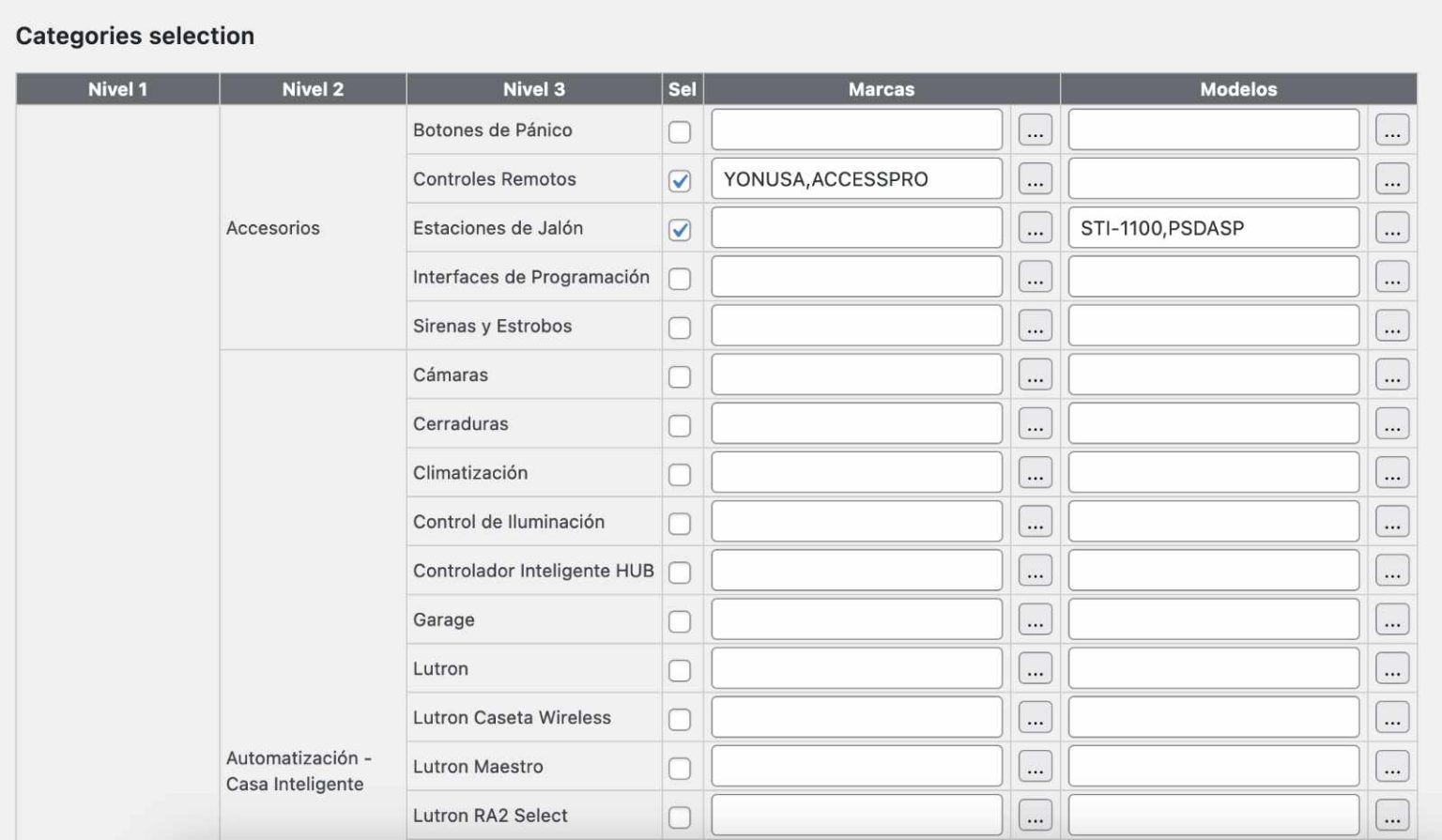Image resolution: width=1442 pixels, height=840 pixels.
Task: Focus Marcas input for Botones de Pánico
Action: 856,130
